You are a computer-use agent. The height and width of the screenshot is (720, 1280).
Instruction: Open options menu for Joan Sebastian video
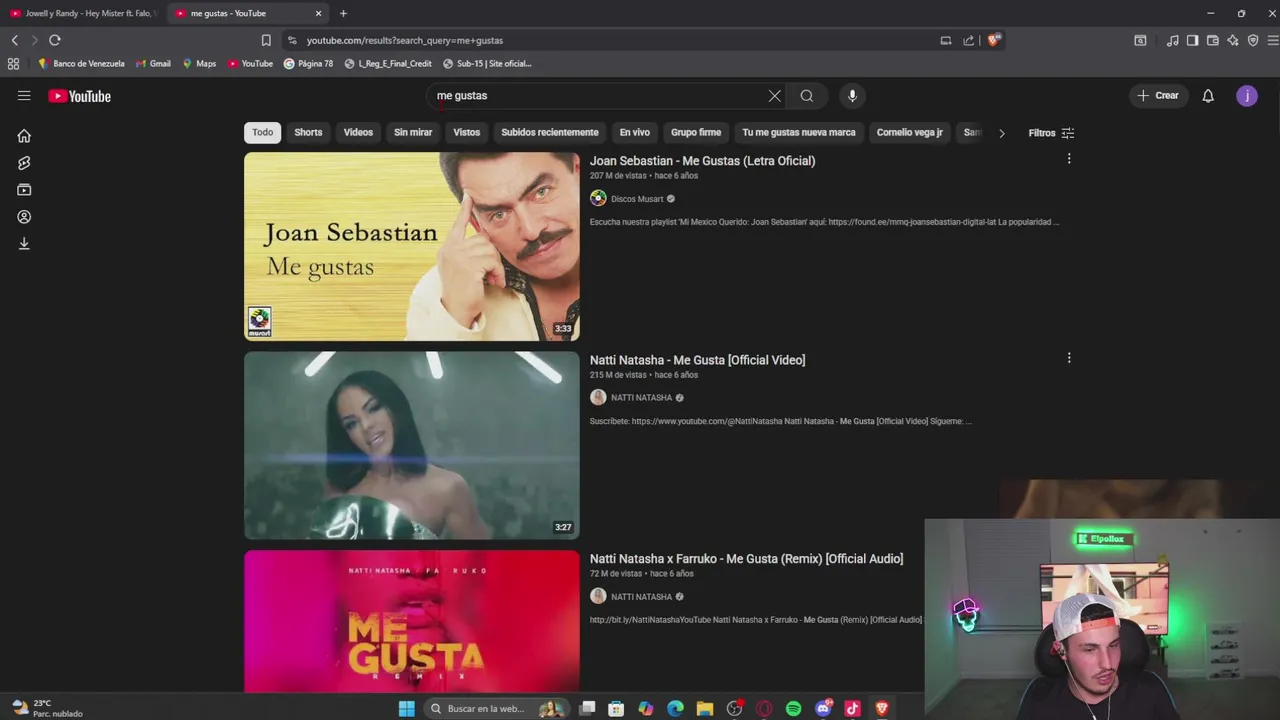1069,159
